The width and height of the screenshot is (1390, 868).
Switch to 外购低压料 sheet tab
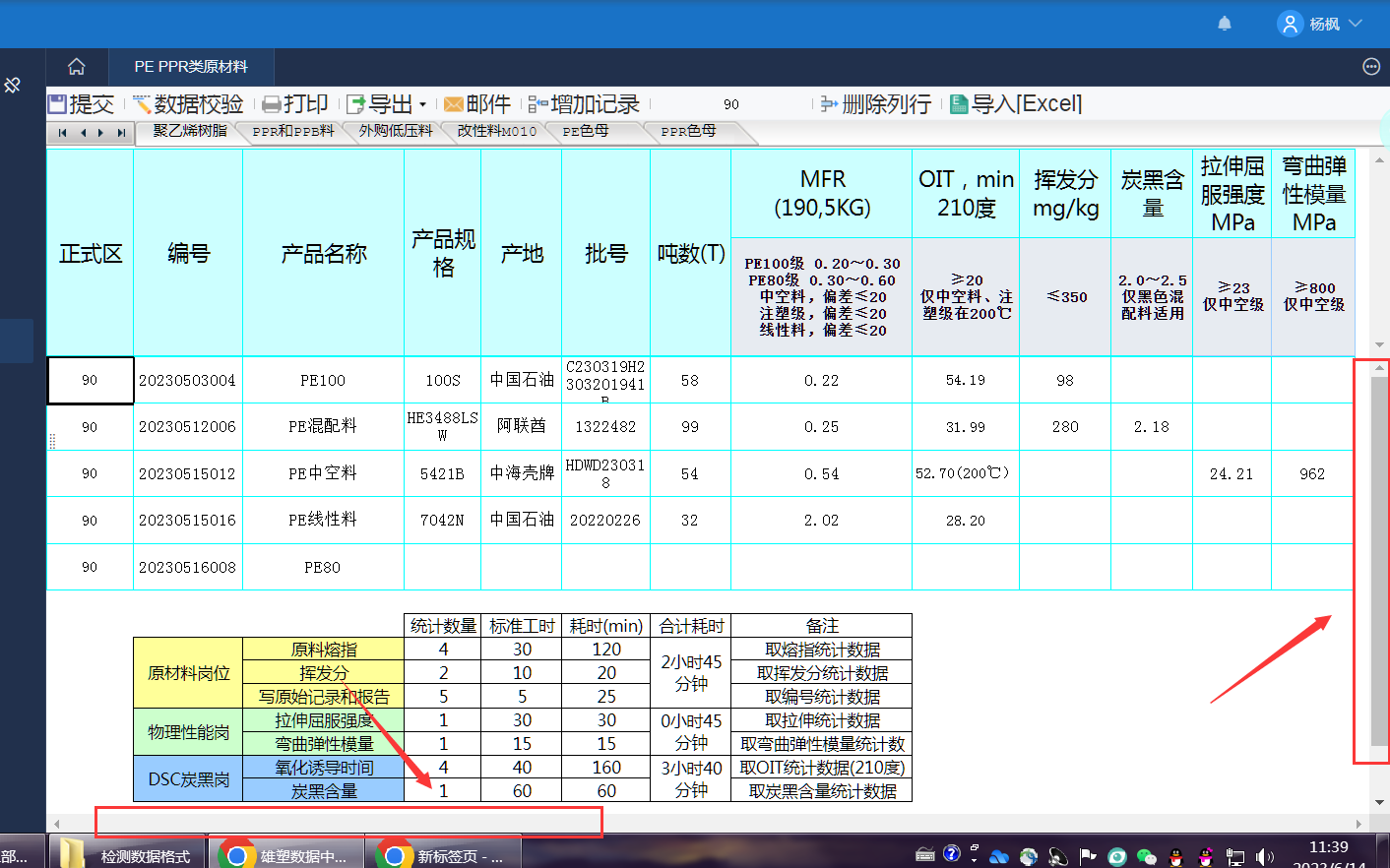[x=396, y=131]
